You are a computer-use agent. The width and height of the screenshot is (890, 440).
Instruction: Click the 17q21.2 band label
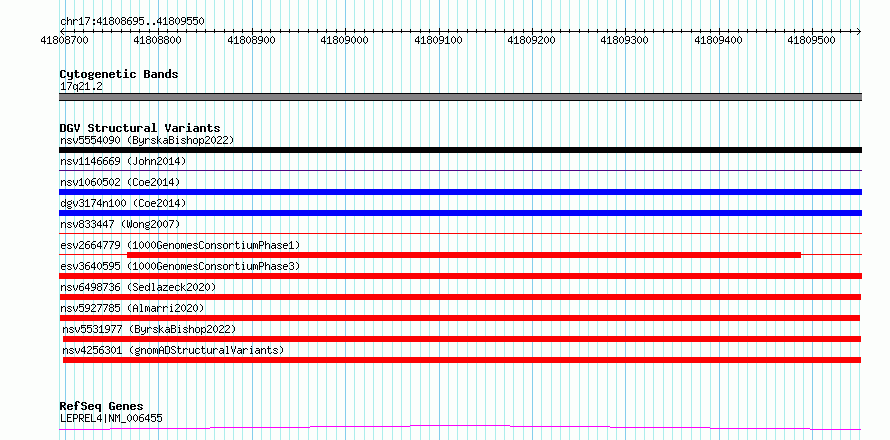tap(81, 87)
